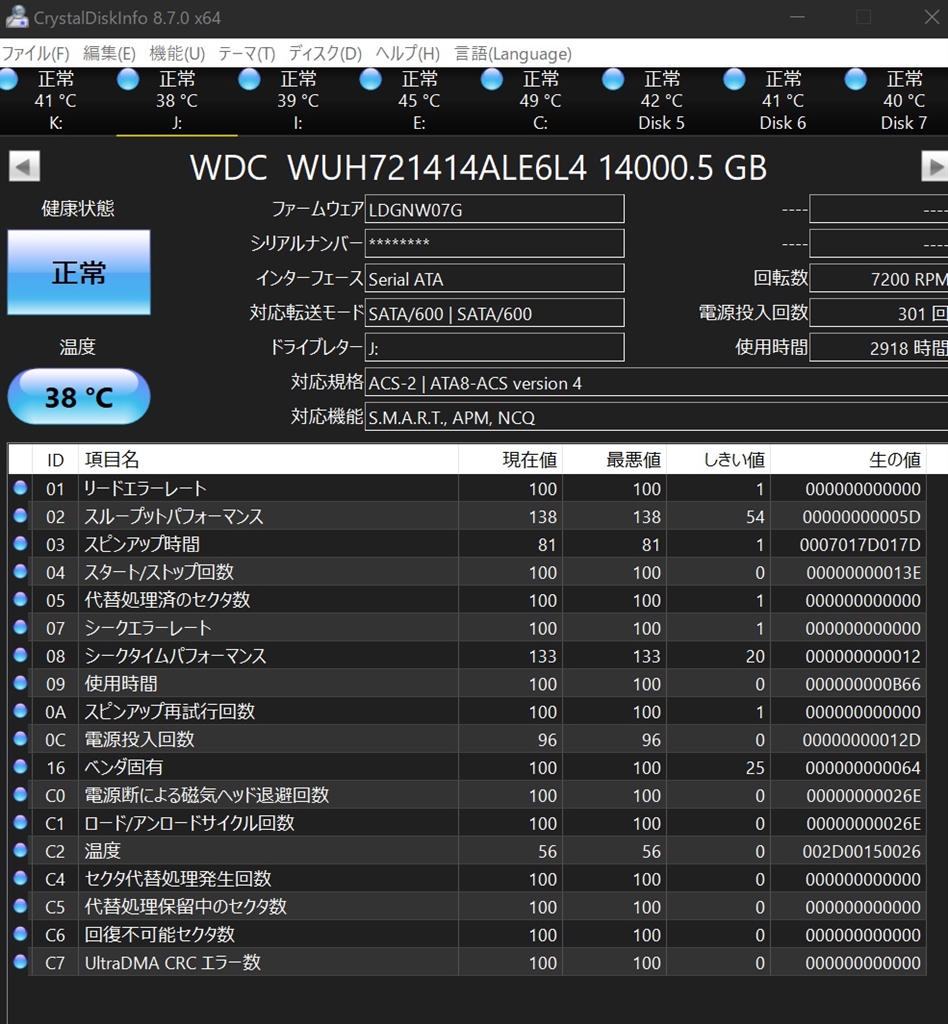
Task: Click the S.M.A.R.T., APM, NCQ features field
Action: click(x=656, y=417)
